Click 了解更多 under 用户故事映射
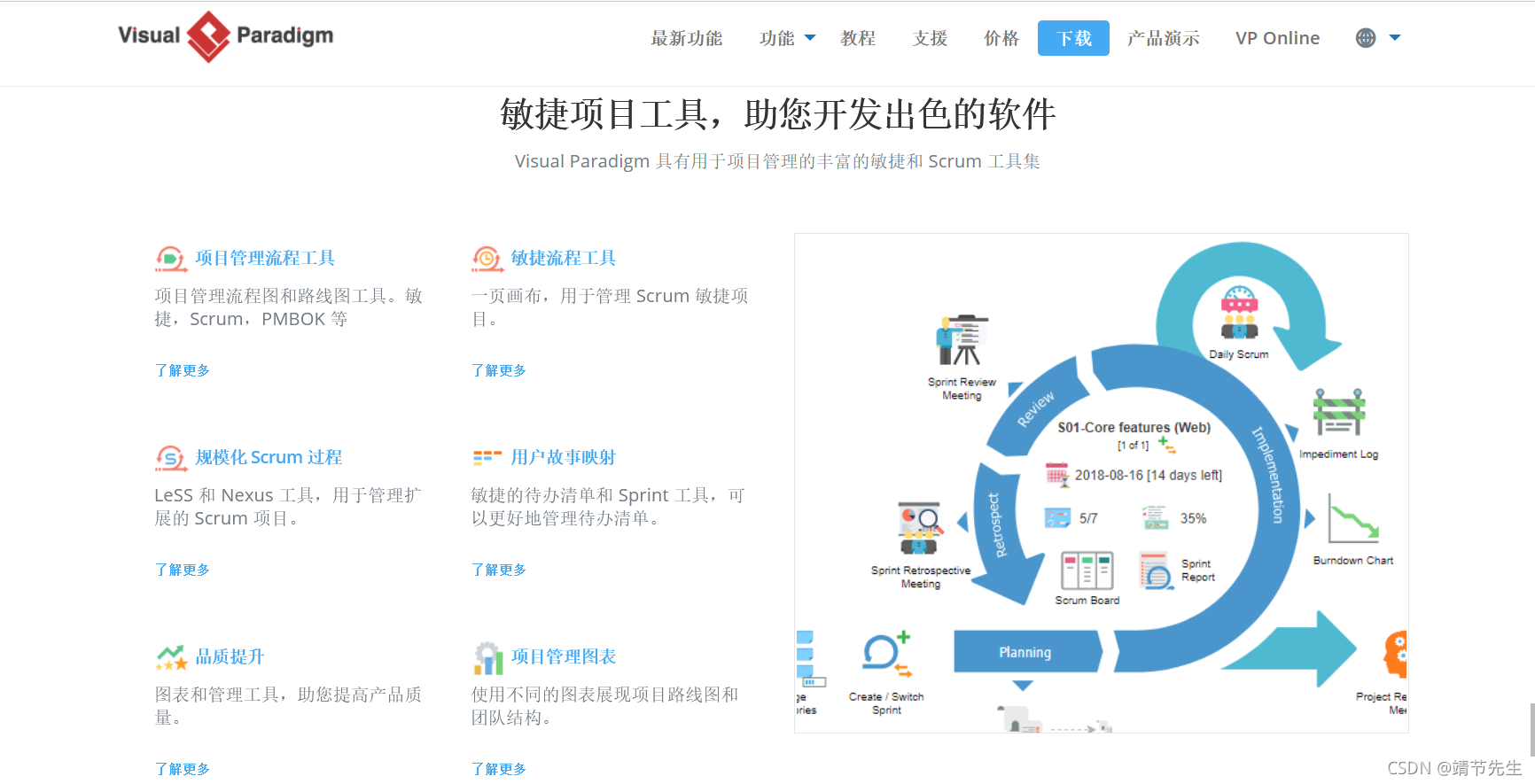 coord(499,570)
